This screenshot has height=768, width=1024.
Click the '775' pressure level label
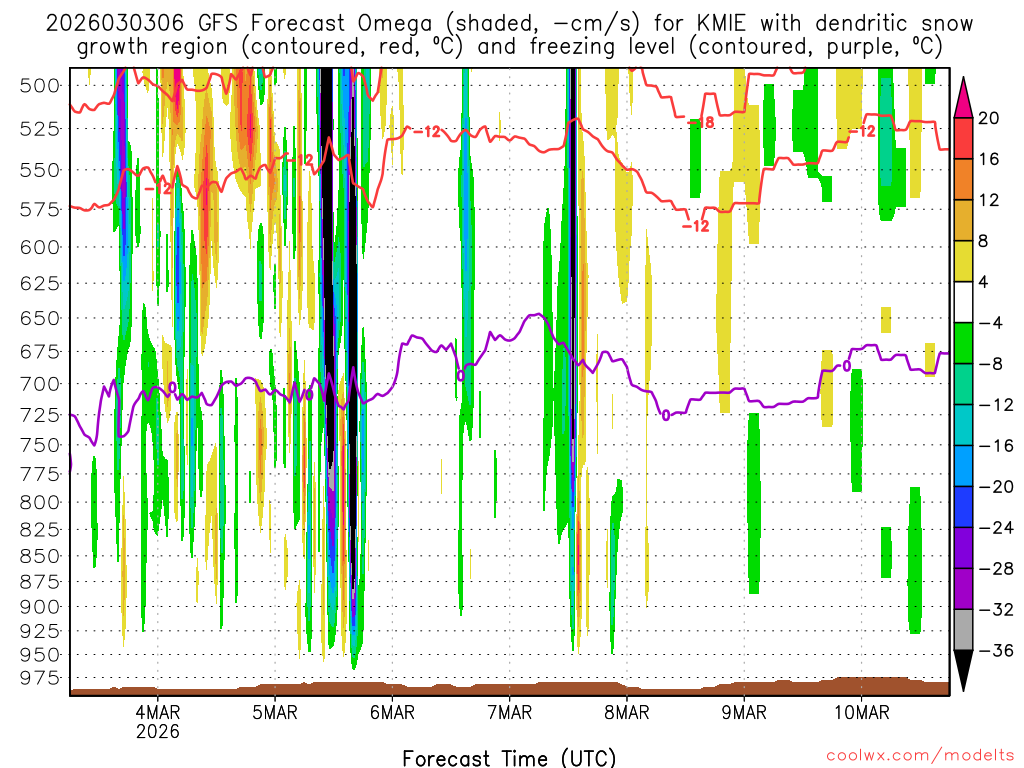[40, 474]
